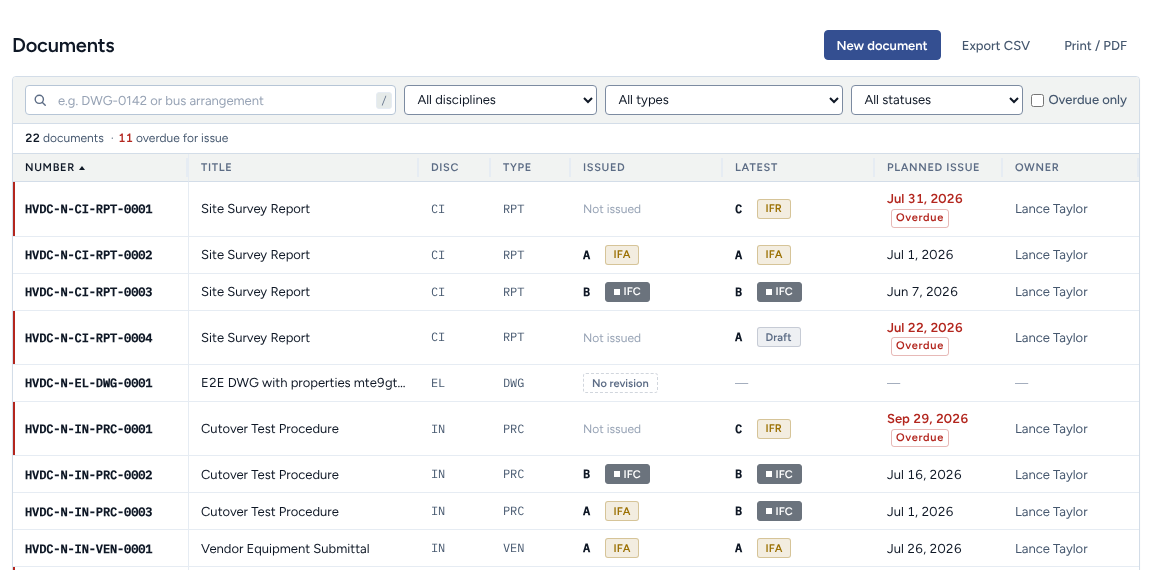This screenshot has height=570, width=1152.
Task: Open document HVDC-N-EL-DWG-0001
Action: coord(88,383)
